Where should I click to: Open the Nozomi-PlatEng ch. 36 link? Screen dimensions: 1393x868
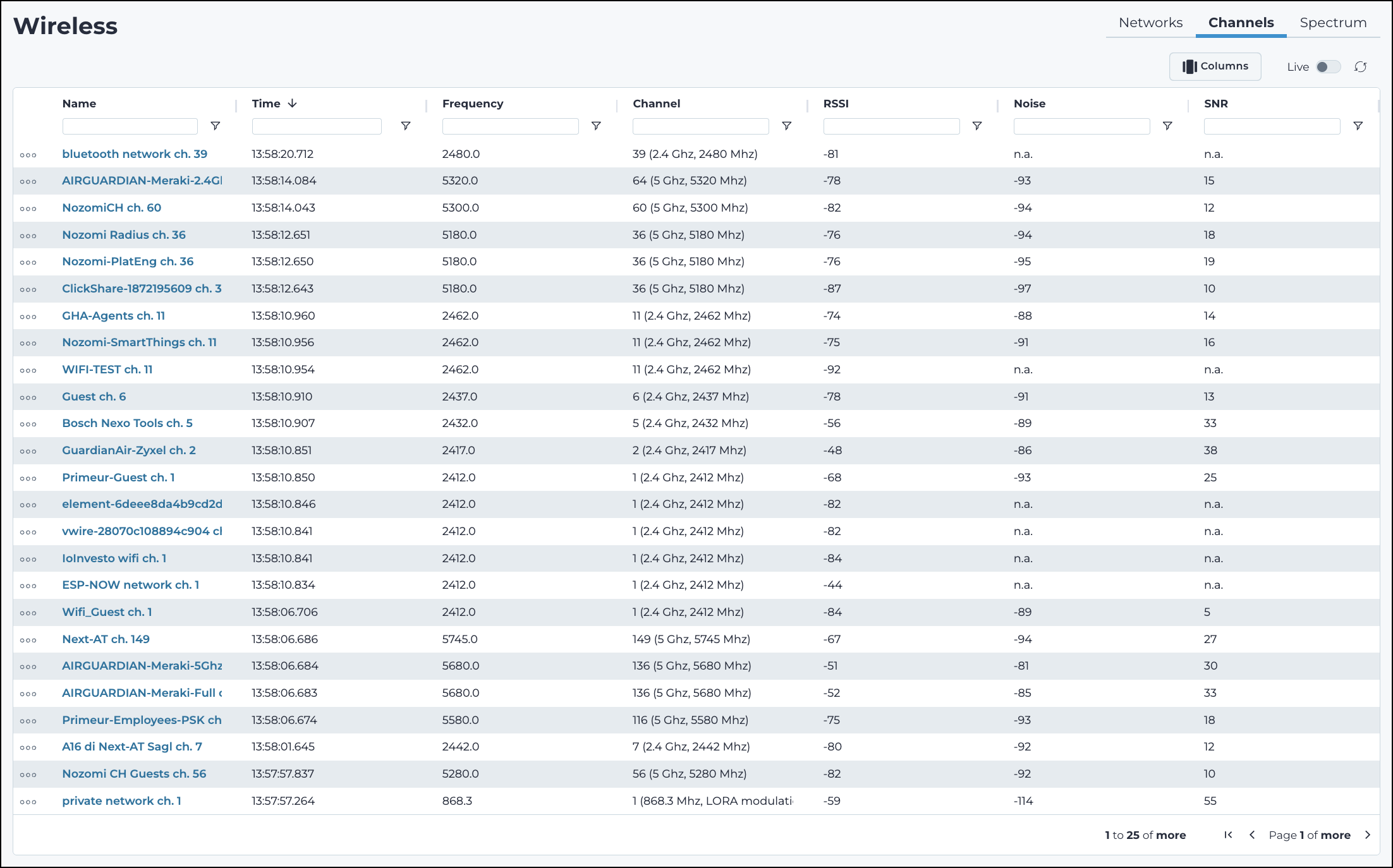pos(128,262)
